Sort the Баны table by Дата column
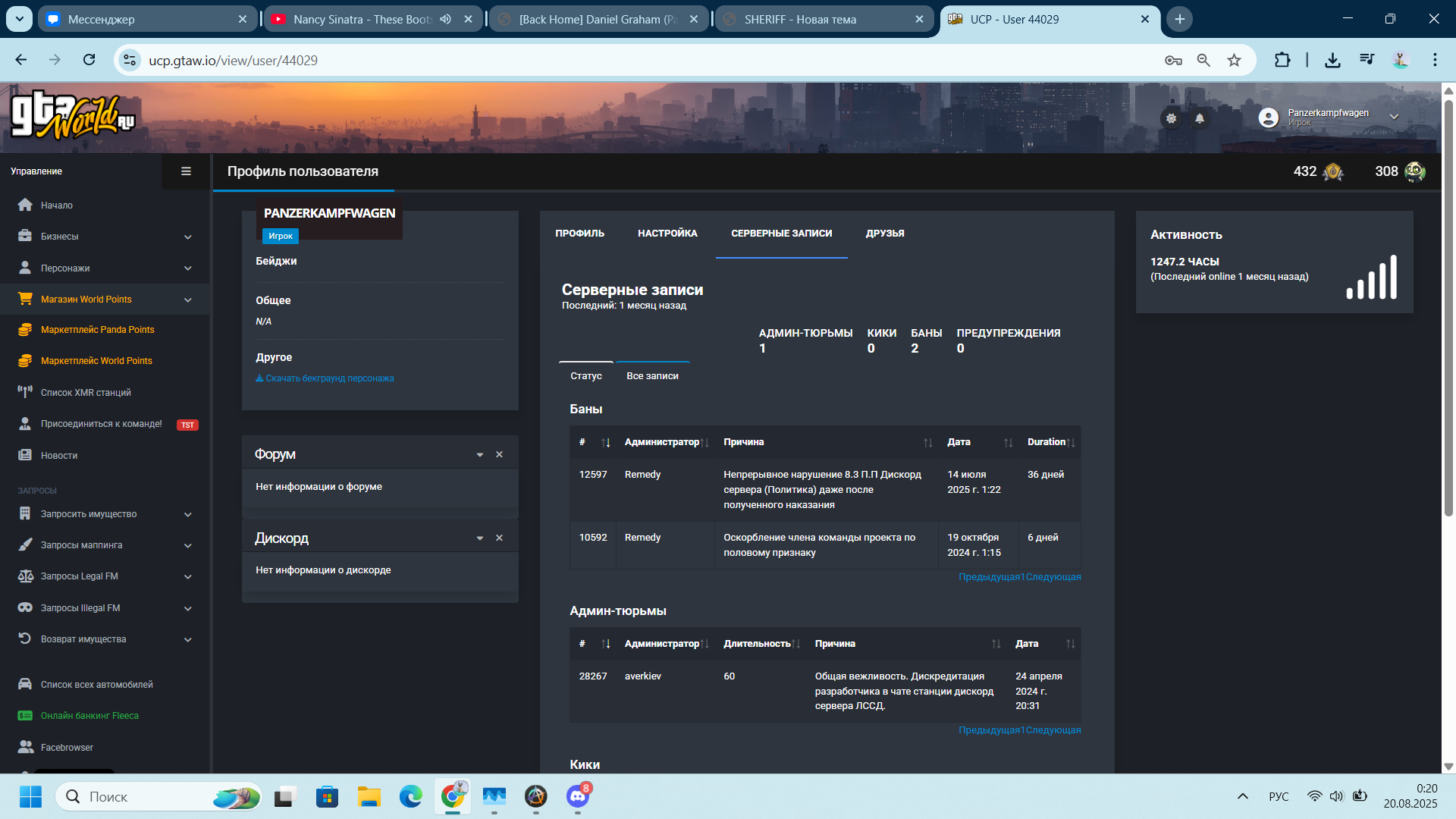 coord(979,442)
